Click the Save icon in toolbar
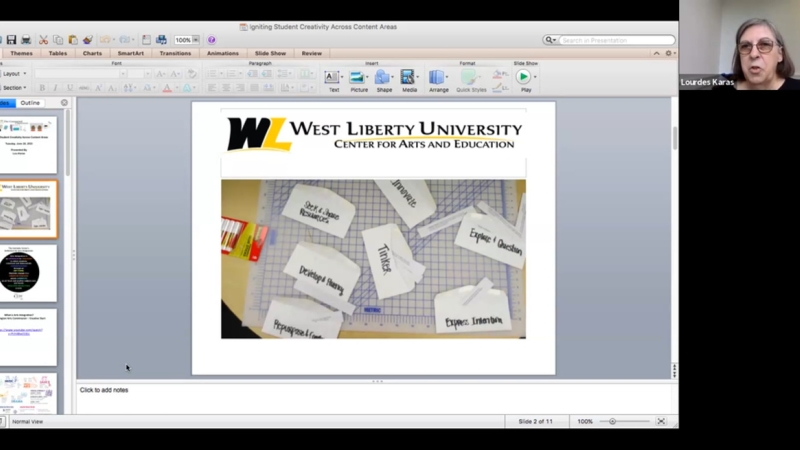The image size is (800, 450). [x=11, y=40]
